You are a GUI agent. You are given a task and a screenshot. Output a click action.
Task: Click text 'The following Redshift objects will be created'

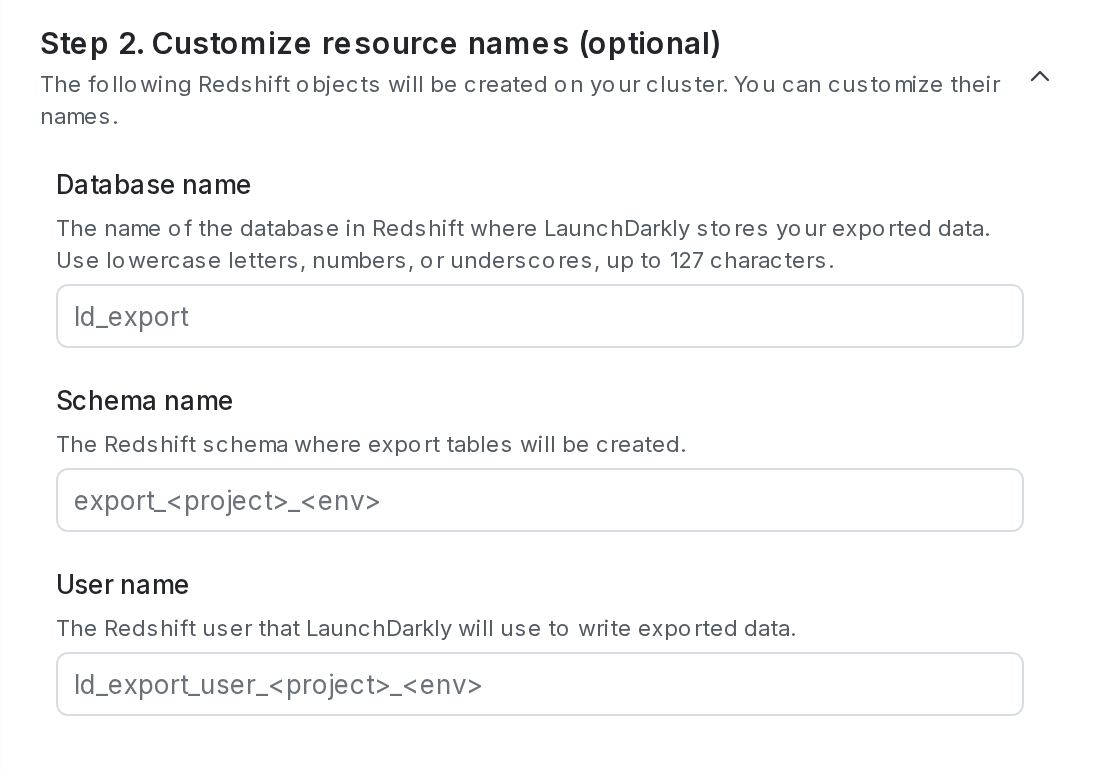click(294, 85)
